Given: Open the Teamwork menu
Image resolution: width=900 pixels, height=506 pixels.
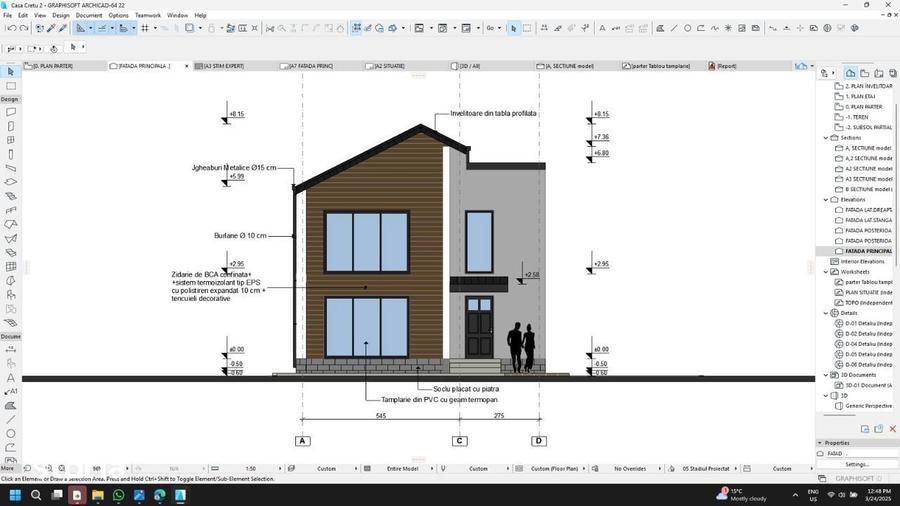Looking at the screenshot, I should [148, 15].
